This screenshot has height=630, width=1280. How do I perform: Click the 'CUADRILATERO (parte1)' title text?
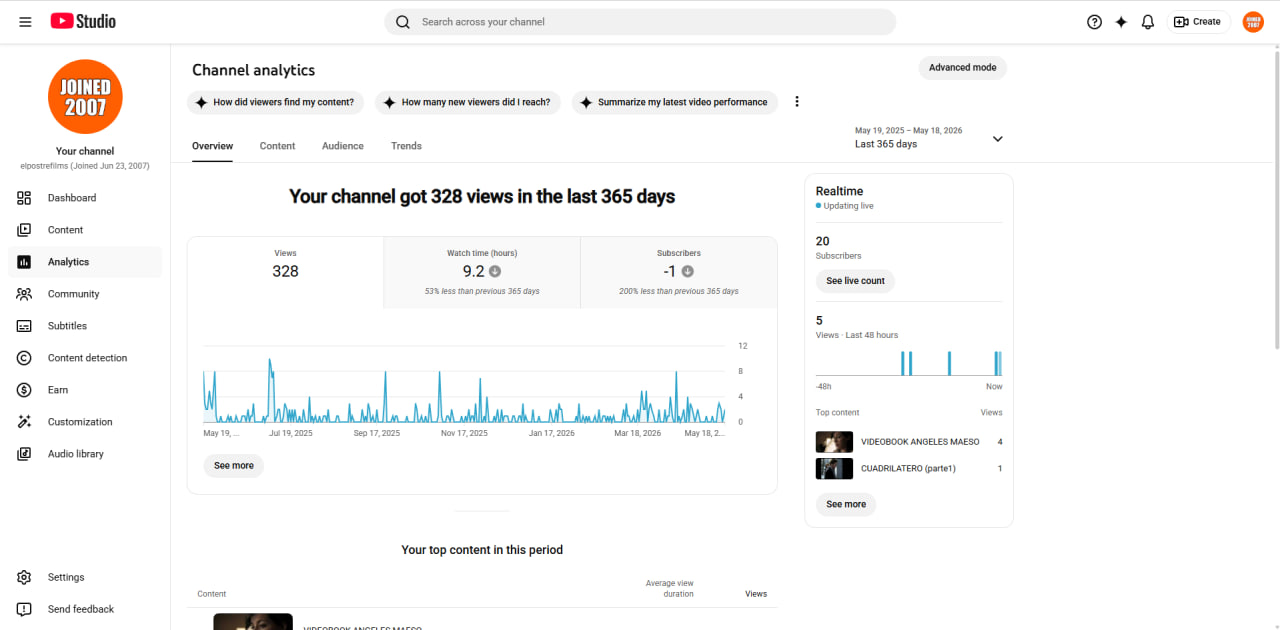(908, 468)
